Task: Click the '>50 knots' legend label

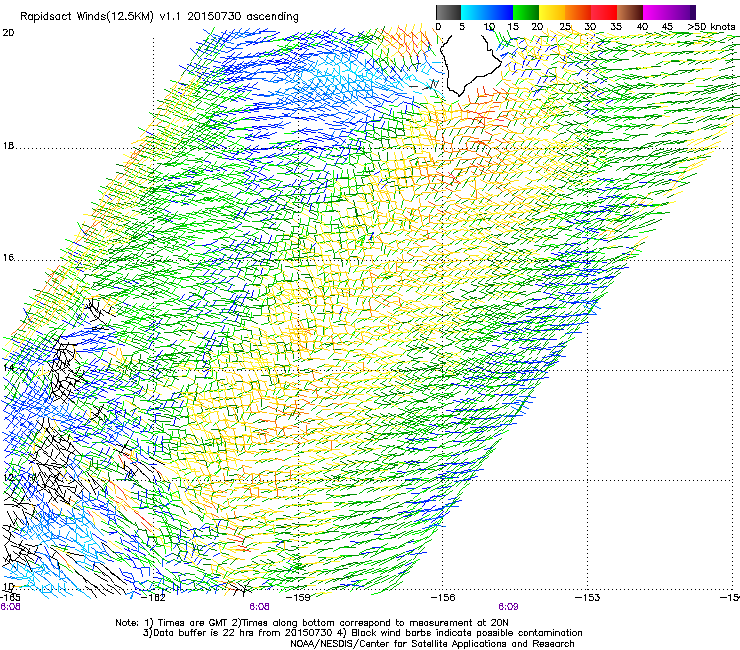Action: coord(711,27)
